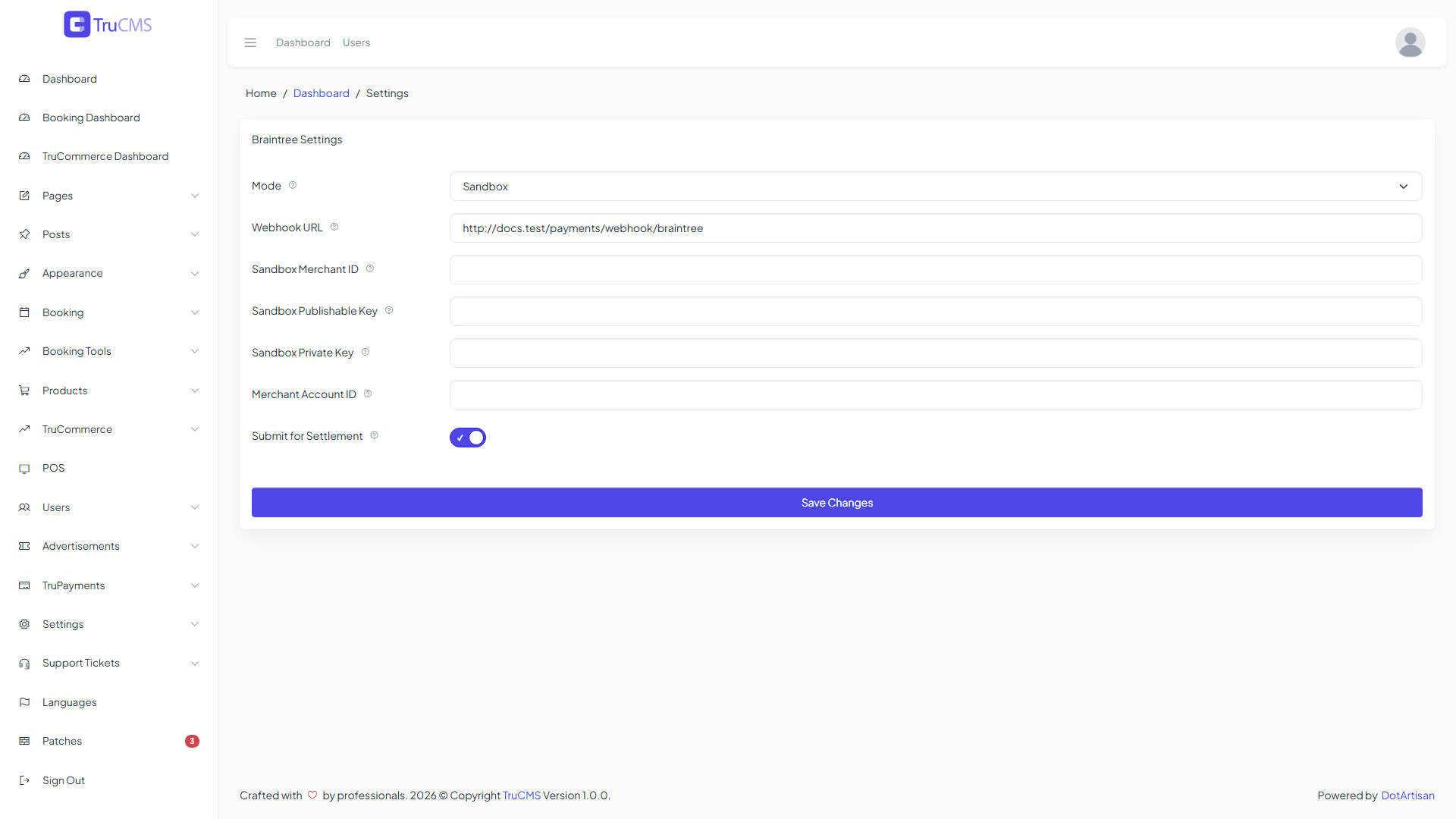Click the Sandbox Merchant ID input field
The image size is (1456, 819).
pyautogui.click(x=936, y=270)
